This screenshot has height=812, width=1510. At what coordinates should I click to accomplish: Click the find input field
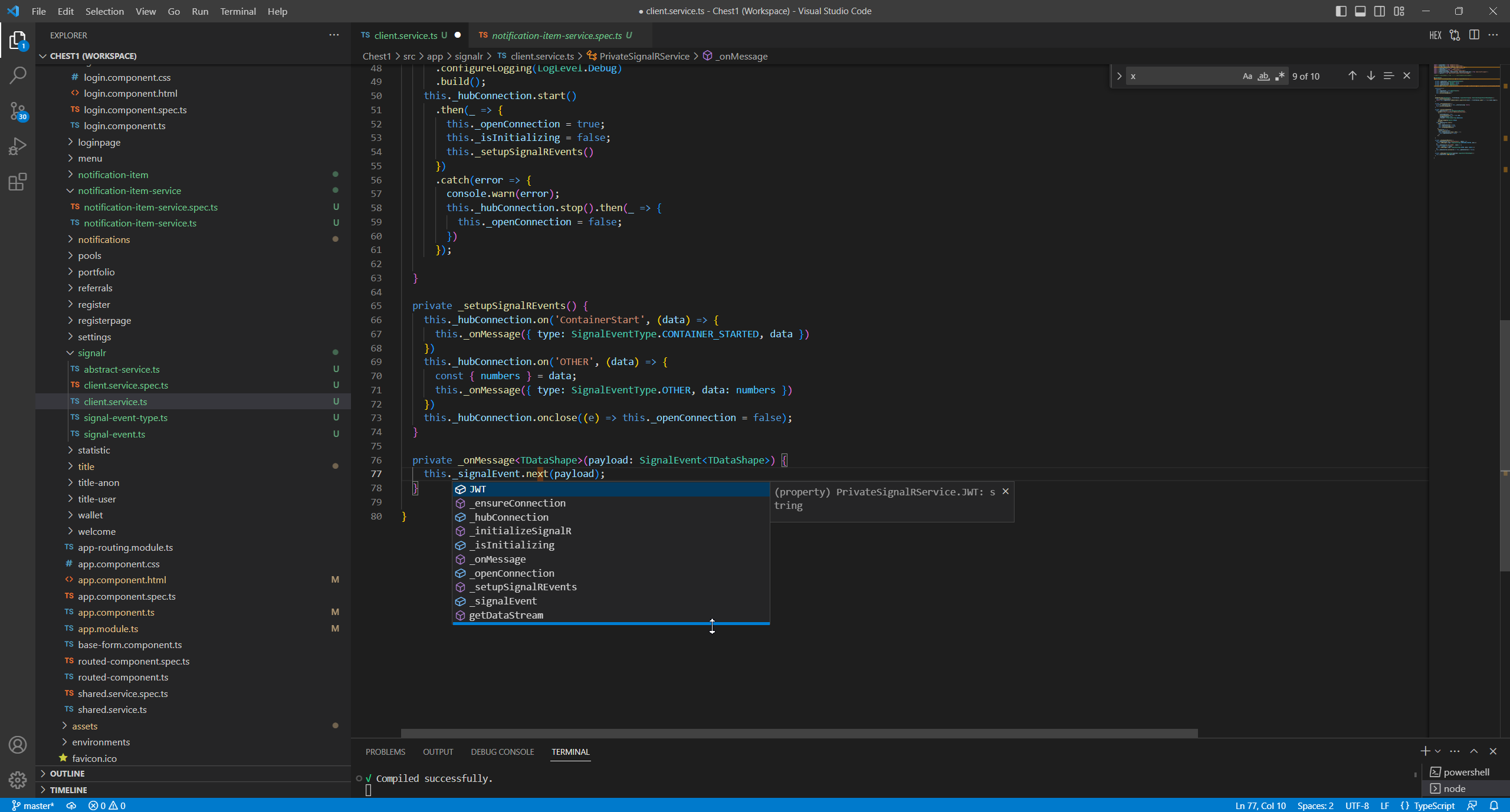[1180, 76]
